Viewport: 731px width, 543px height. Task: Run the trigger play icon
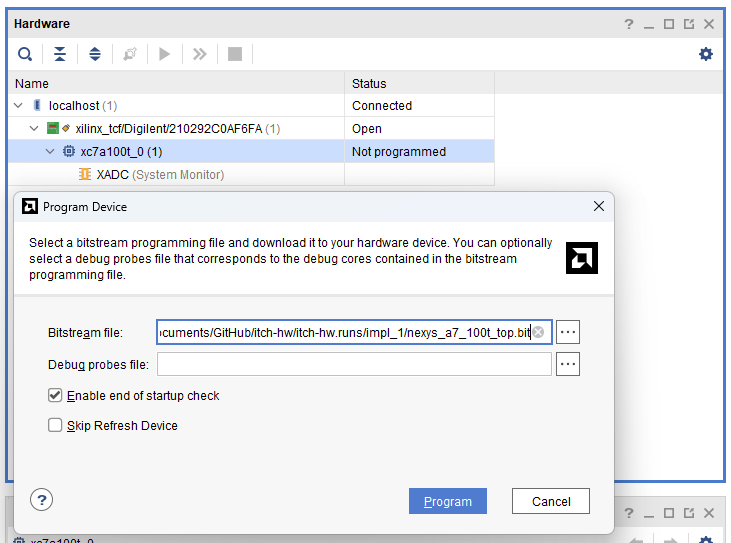coord(164,54)
